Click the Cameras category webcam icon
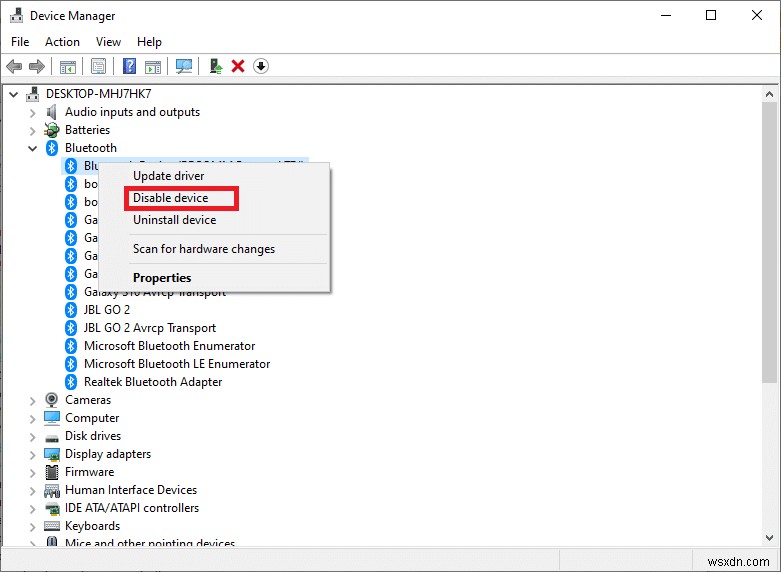781x572 pixels. (52, 400)
